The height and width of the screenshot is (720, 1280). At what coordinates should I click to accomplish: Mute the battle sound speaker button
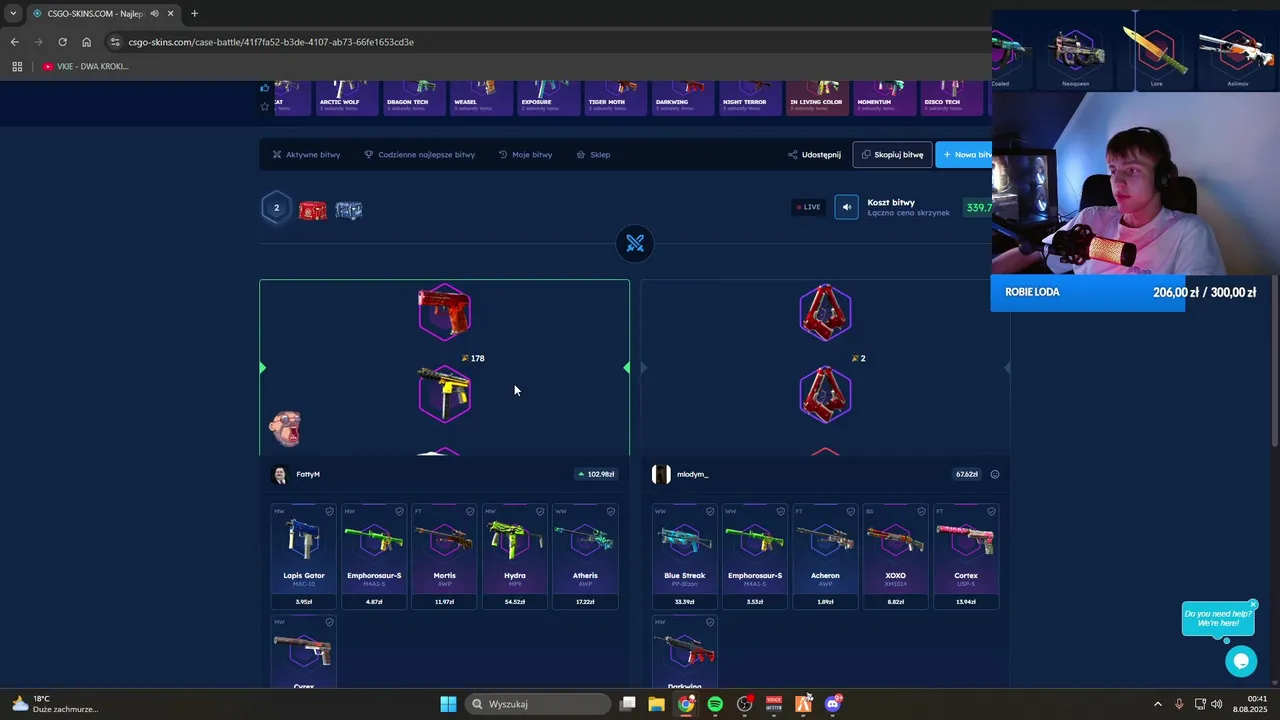pyautogui.click(x=846, y=207)
